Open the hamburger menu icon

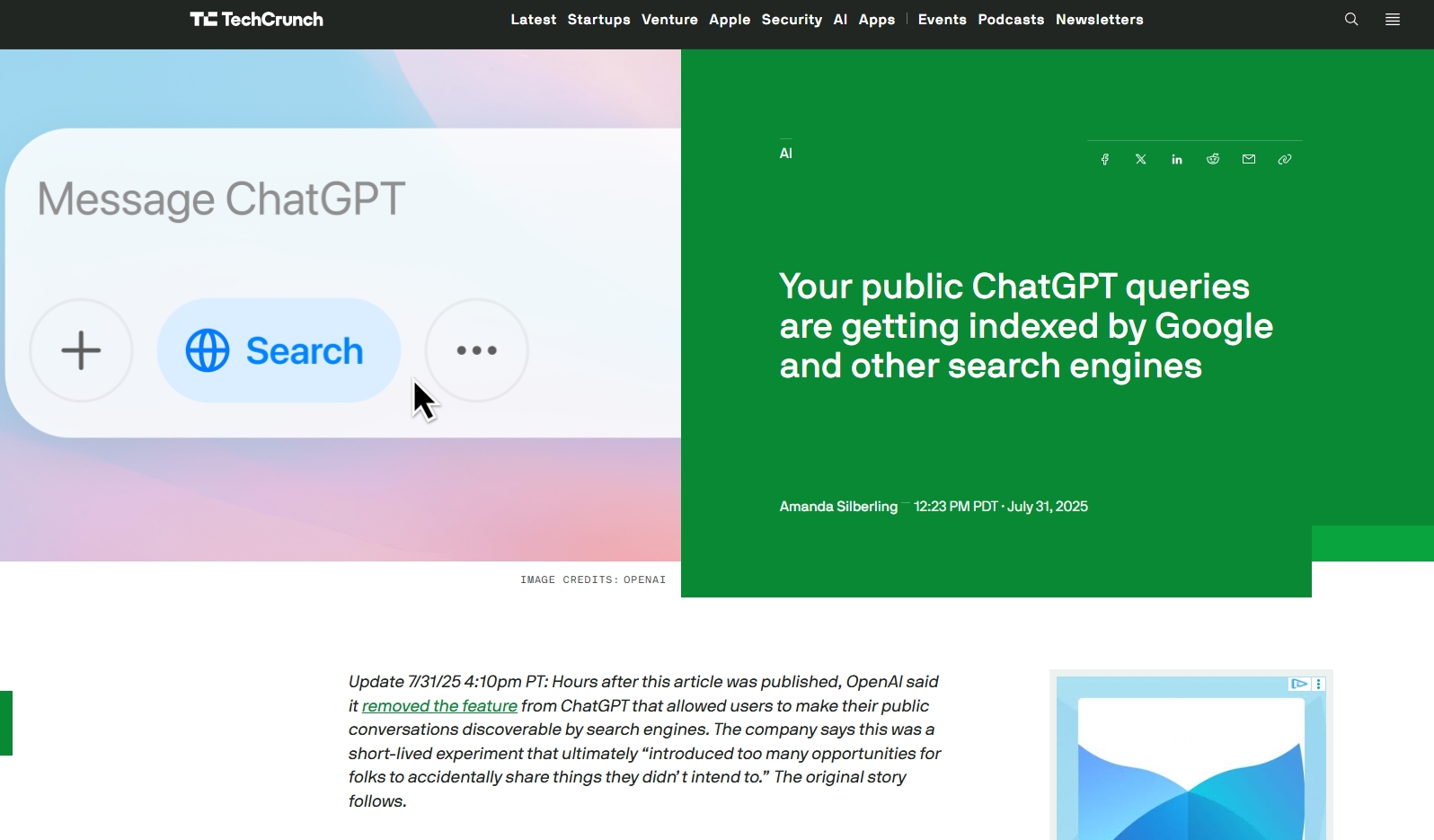(1393, 19)
